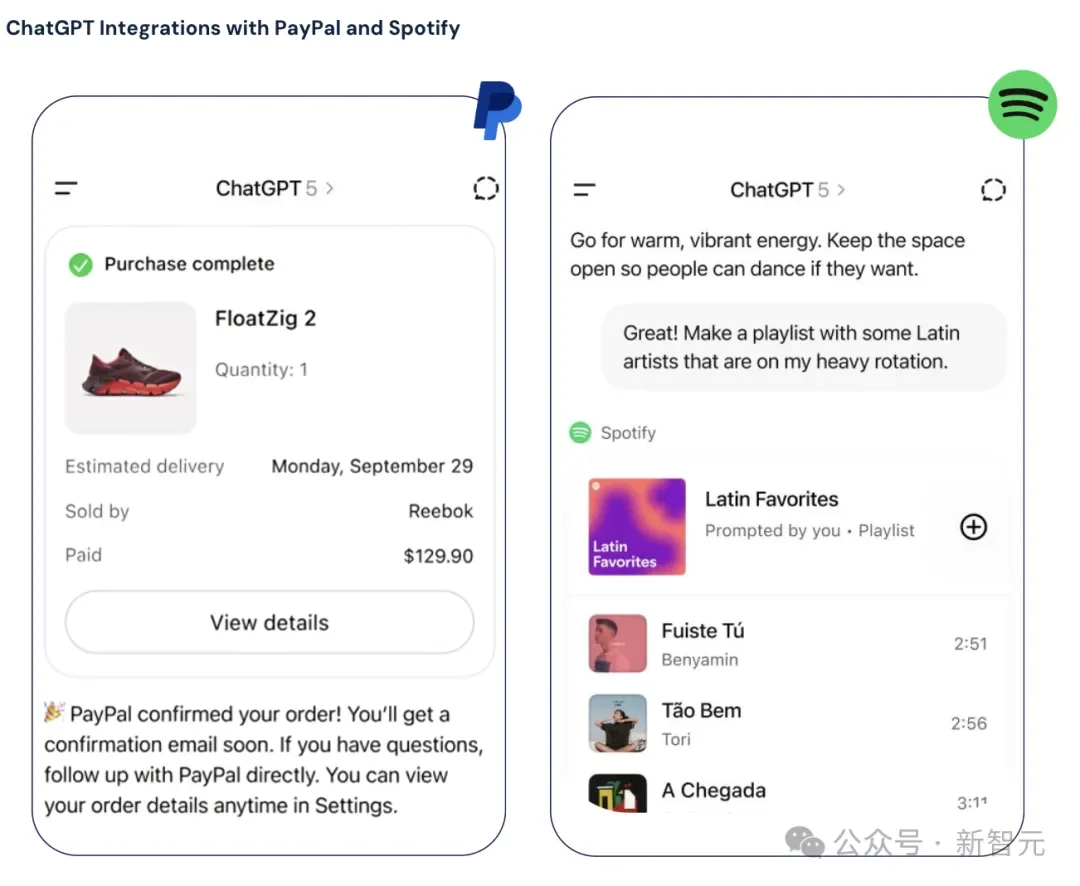The width and height of the screenshot is (1080, 886).
Task: Start new temporary chat in PayPal panel
Action: (486, 188)
